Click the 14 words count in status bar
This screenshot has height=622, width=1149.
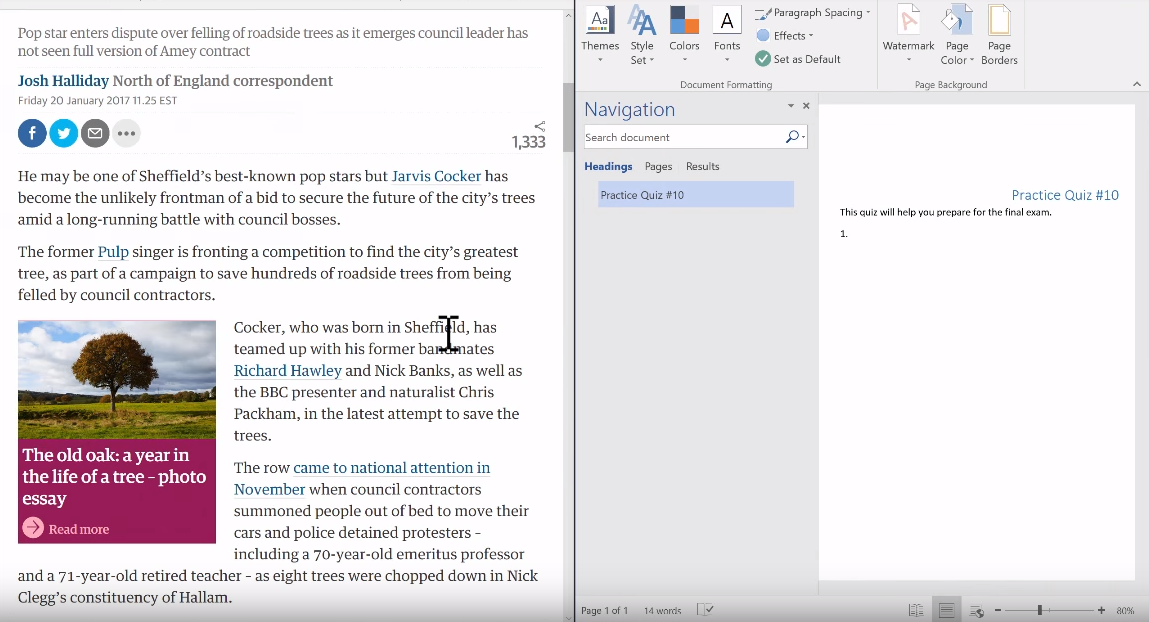pyautogui.click(x=662, y=610)
